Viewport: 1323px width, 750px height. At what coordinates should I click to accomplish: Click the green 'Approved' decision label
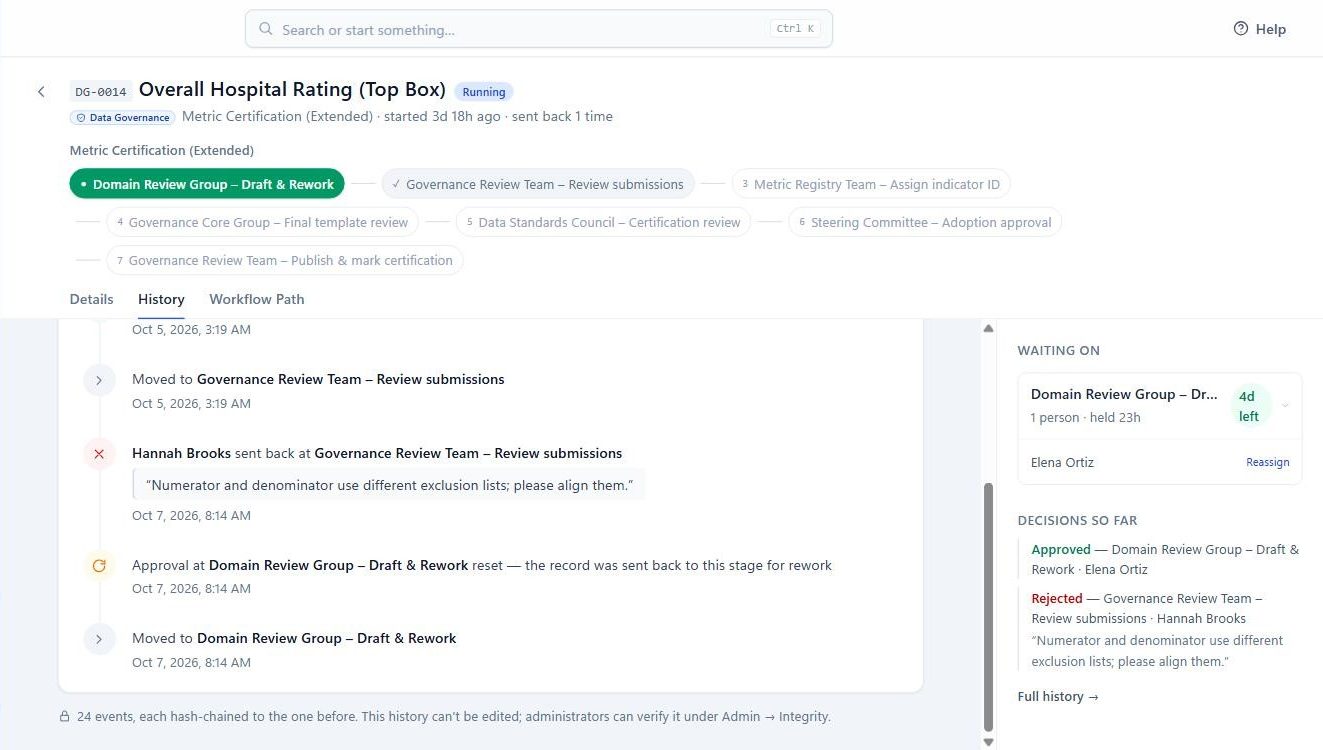(1061, 550)
